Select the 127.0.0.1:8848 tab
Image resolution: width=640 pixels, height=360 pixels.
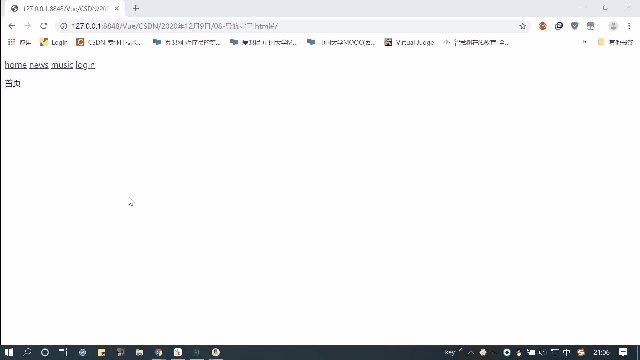[x=65, y=9]
